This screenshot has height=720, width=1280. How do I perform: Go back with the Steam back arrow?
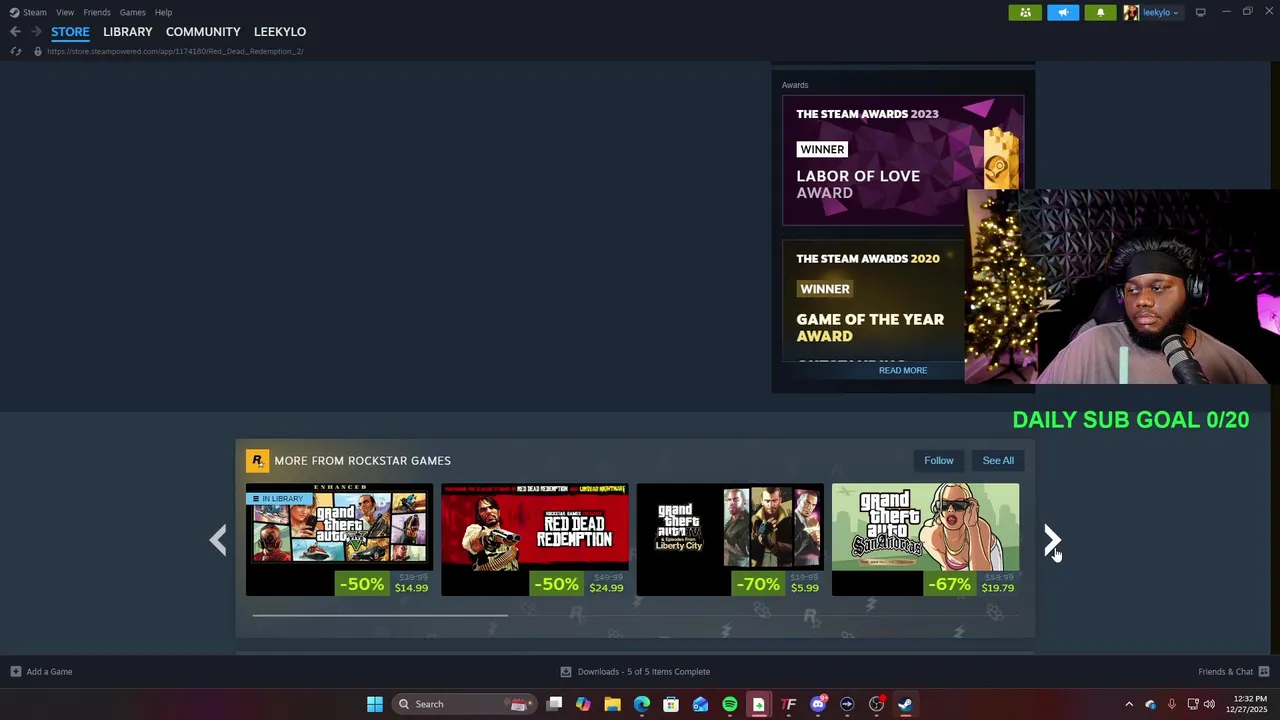(x=15, y=32)
